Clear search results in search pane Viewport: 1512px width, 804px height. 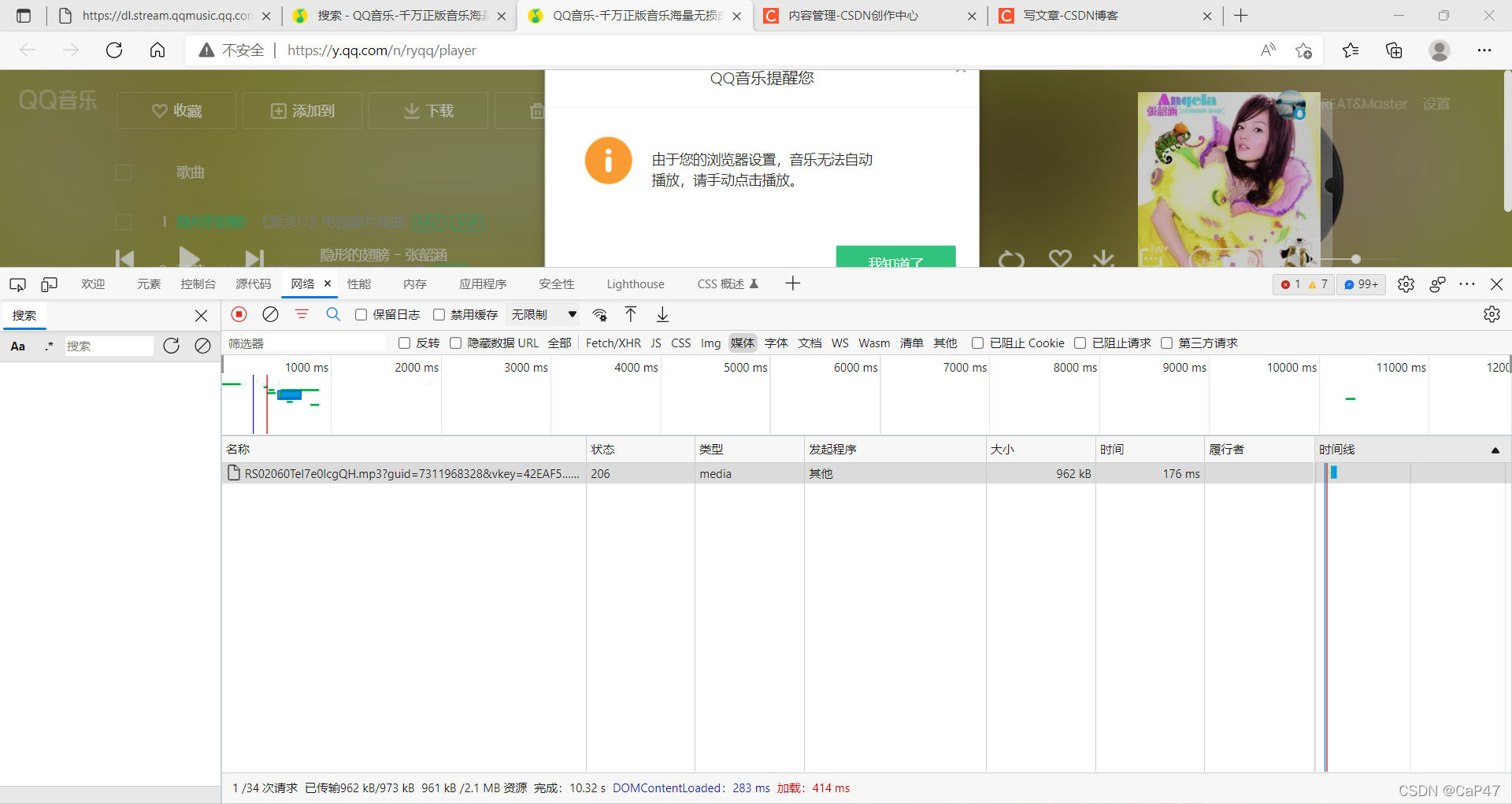202,346
